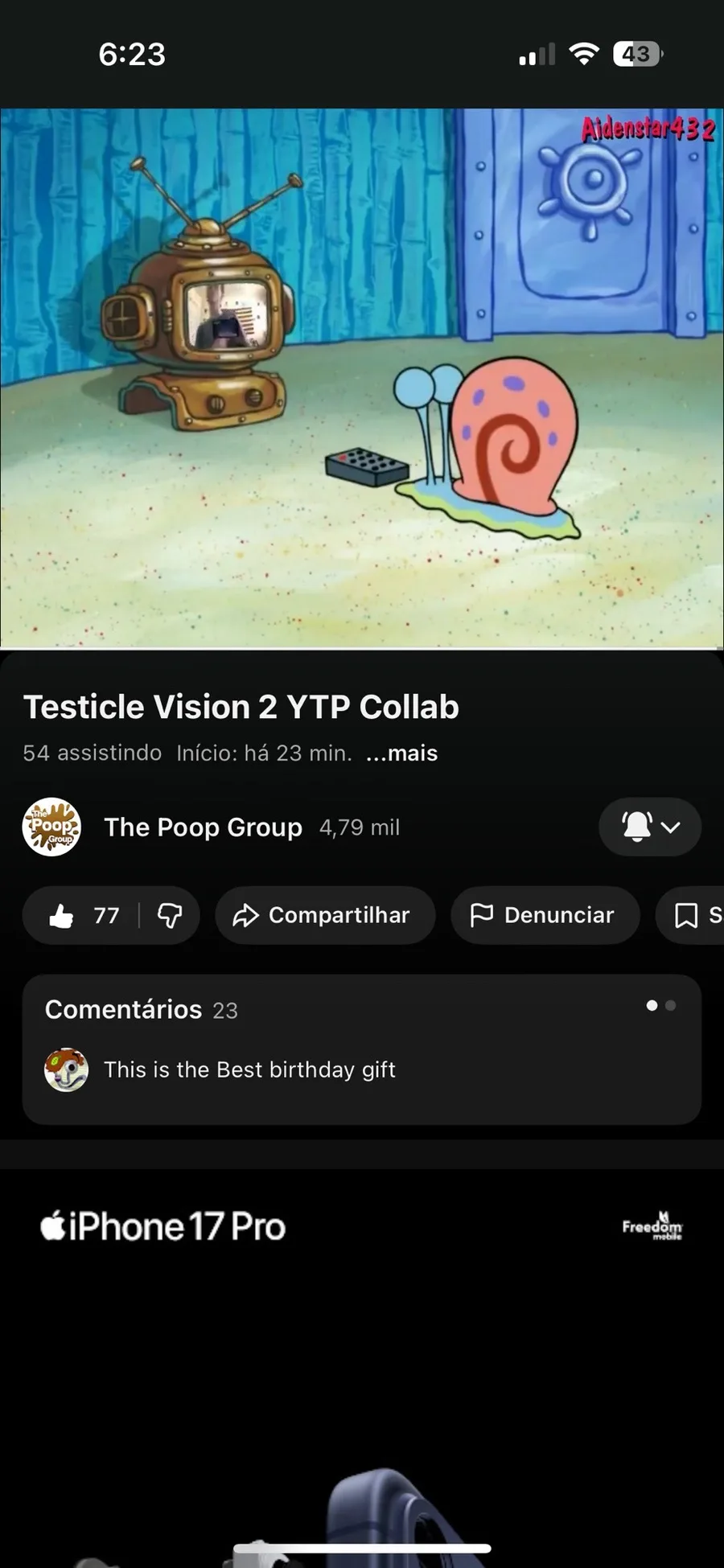Tap the commenter's profile picture
Image resolution: width=724 pixels, height=1568 pixels.
click(x=66, y=1069)
